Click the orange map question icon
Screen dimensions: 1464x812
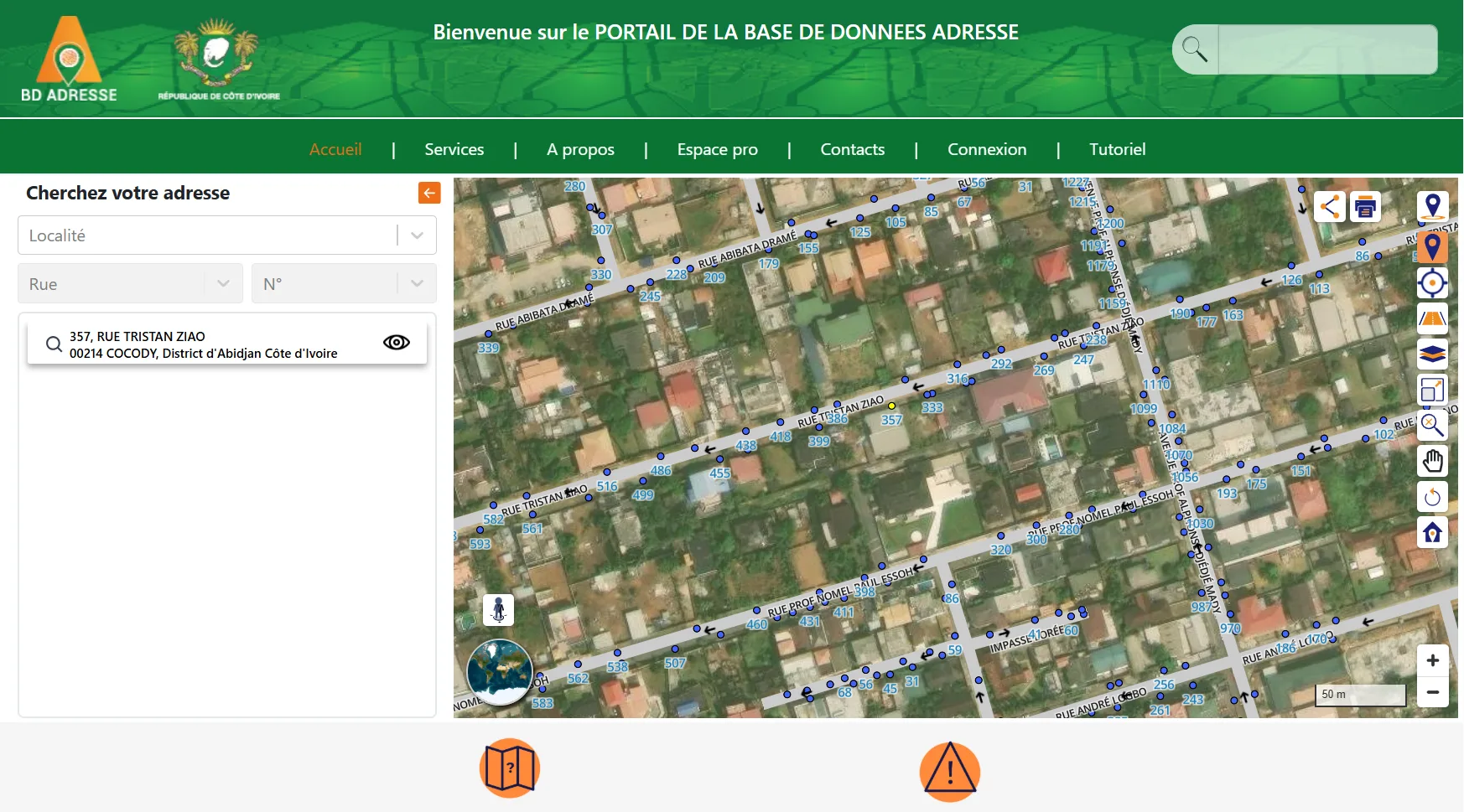(510, 768)
